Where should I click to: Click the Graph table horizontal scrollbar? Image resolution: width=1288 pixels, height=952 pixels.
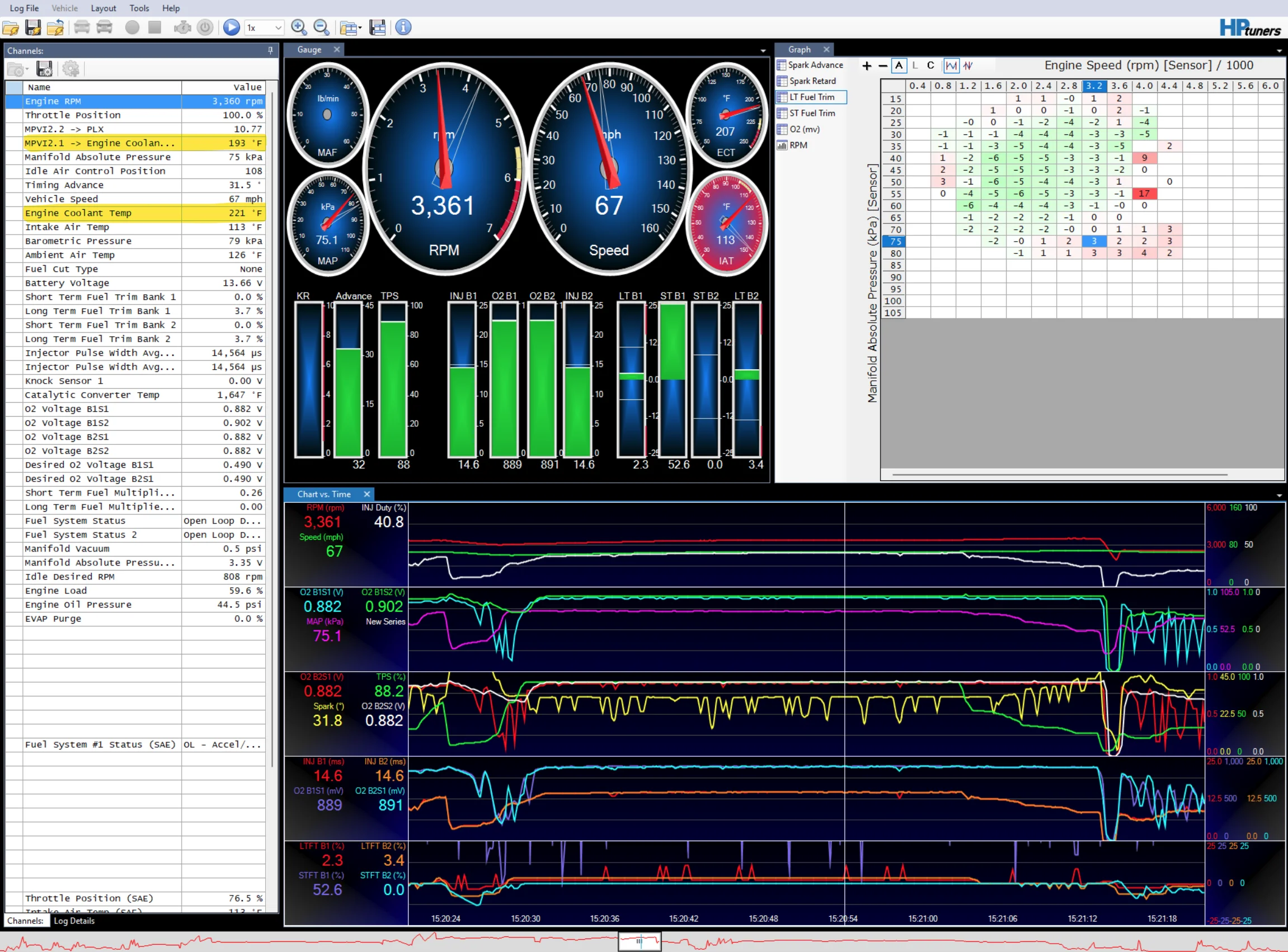[1059, 475]
